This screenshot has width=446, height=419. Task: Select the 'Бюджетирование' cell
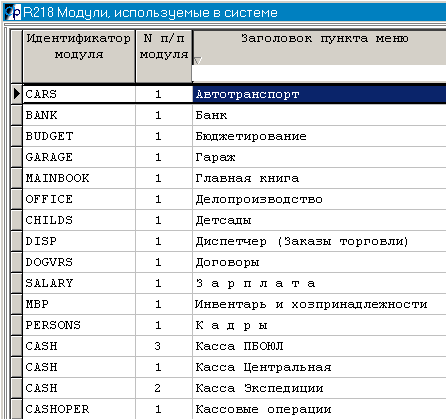click(319, 136)
